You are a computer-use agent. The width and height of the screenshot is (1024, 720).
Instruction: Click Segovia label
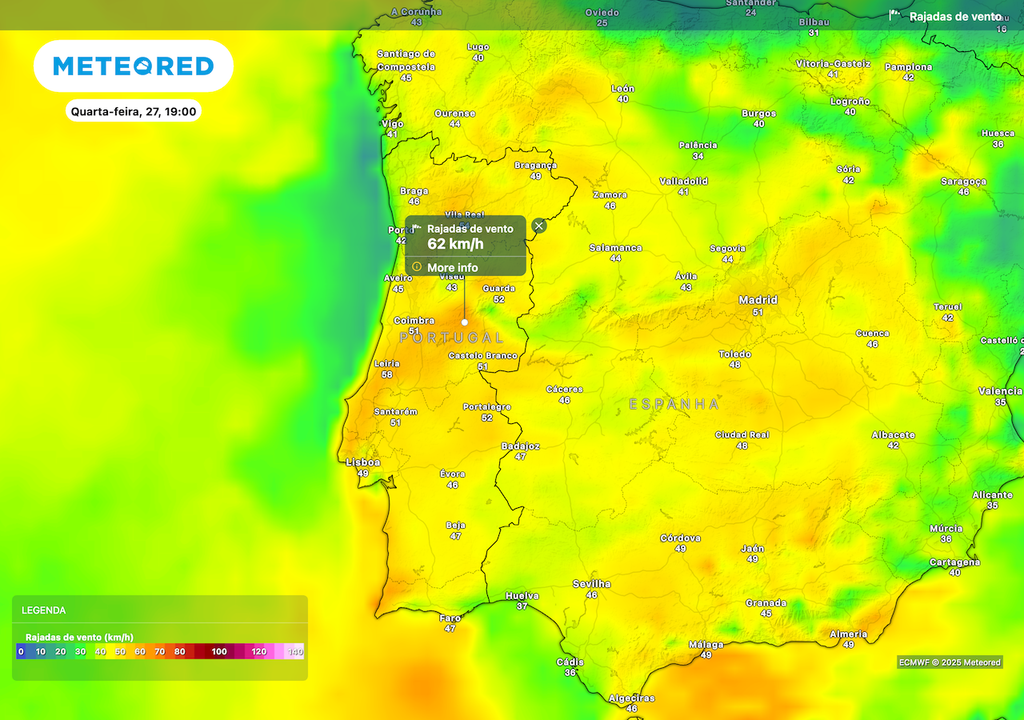(728, 248)
